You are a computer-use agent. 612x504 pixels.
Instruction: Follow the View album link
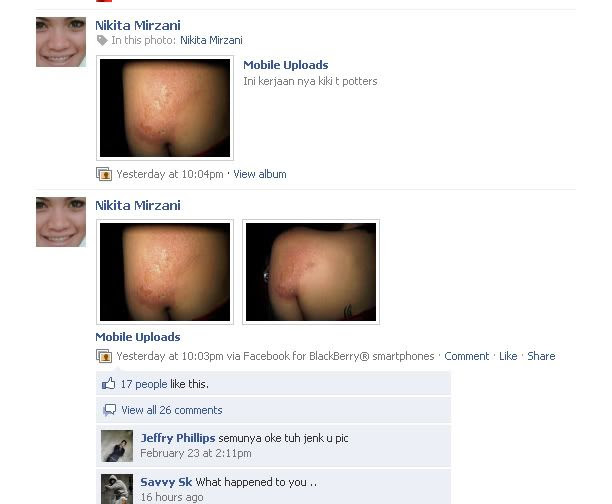(260, 174)
